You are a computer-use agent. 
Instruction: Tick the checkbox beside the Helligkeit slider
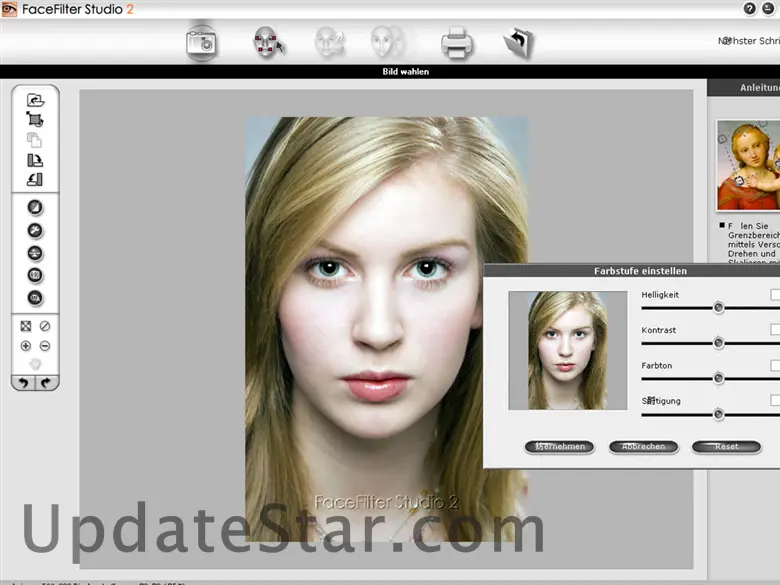(775, 294)
